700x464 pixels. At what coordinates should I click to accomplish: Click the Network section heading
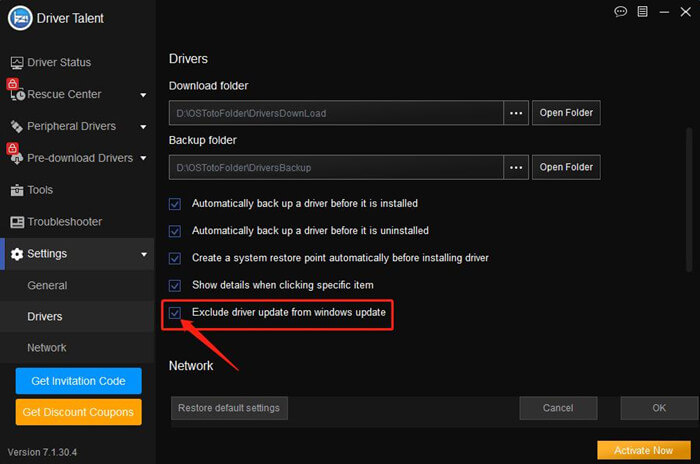pyautogui.click(x=191, y=366)
